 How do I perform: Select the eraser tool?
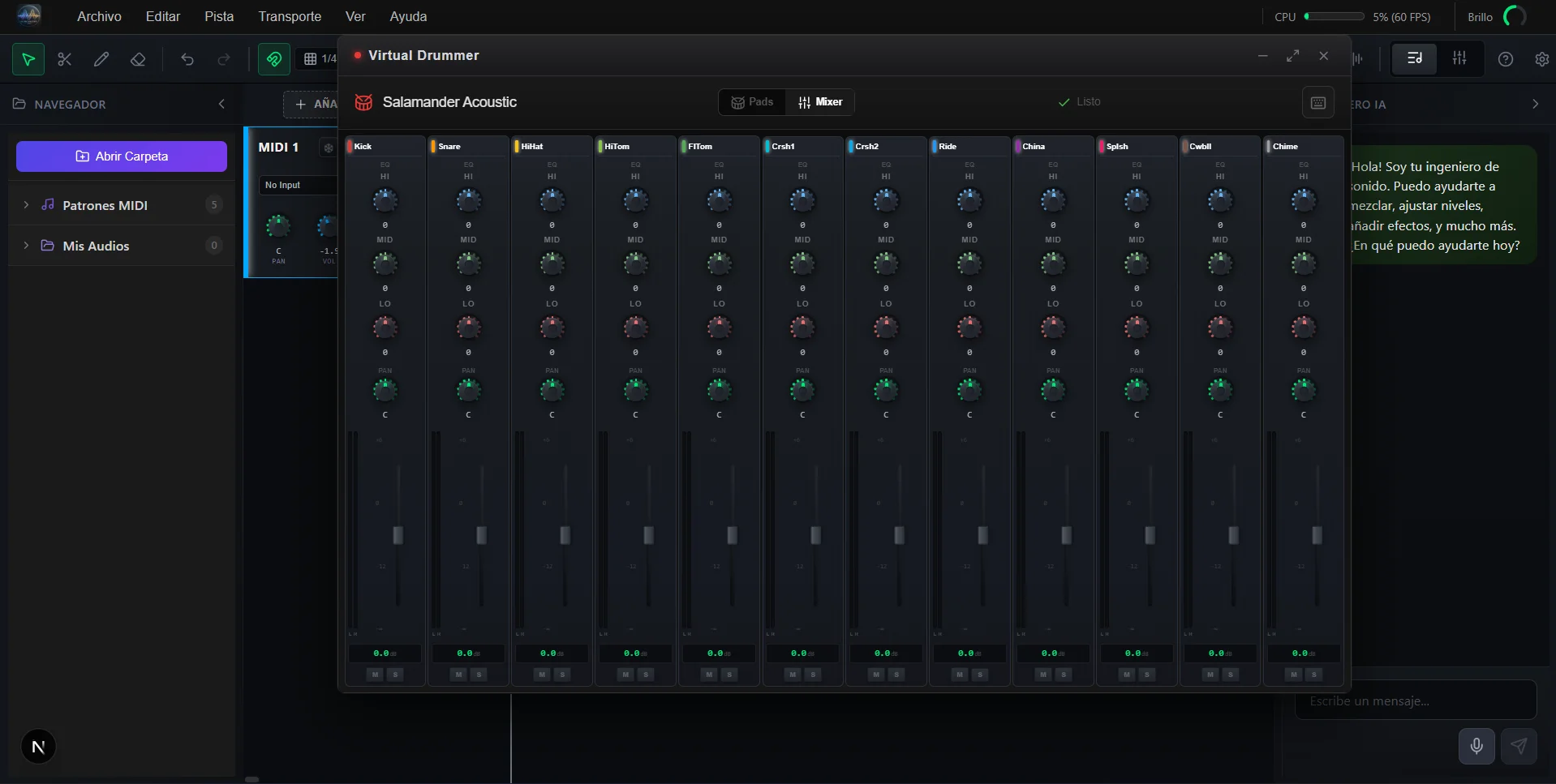pyautogui.click(x=138, y=59)
